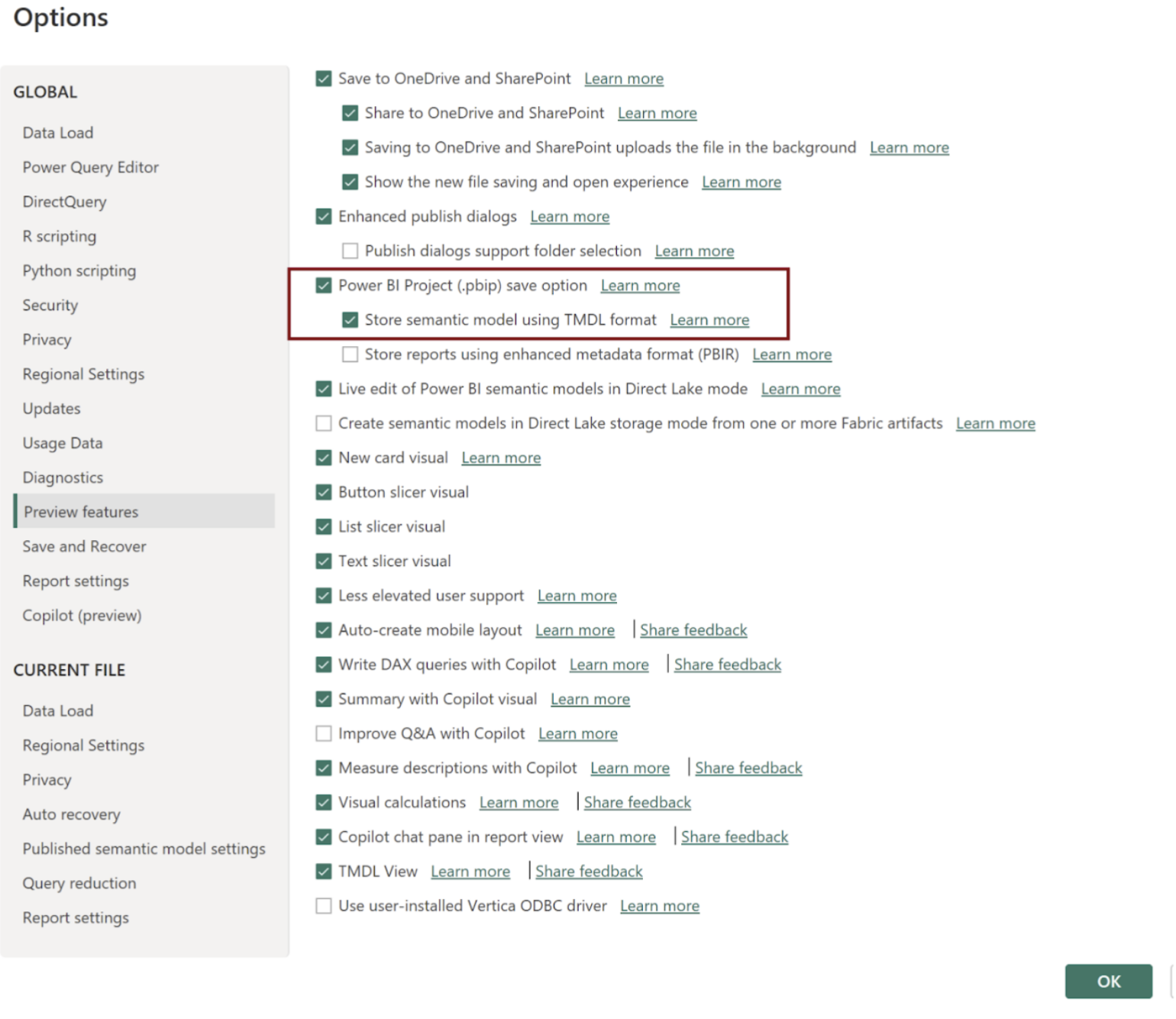
Task: Enable Improve Q&A with Copilot
Action: [x=324, y=733]
